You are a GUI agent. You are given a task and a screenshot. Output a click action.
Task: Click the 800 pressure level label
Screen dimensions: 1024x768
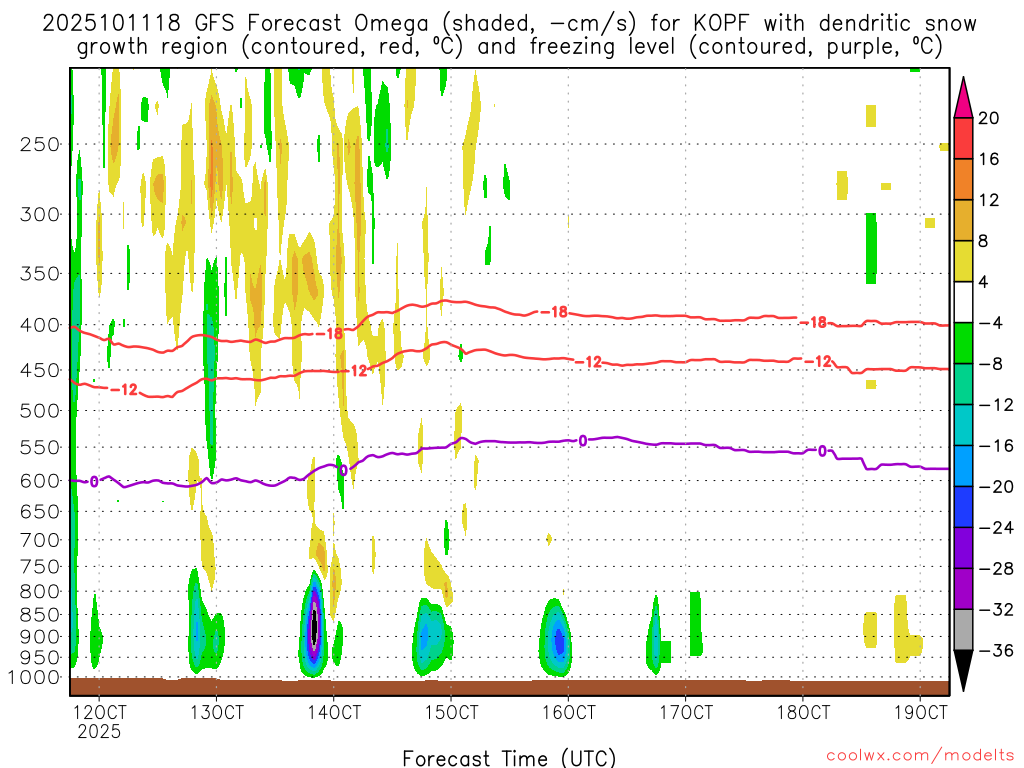(40, 591)
